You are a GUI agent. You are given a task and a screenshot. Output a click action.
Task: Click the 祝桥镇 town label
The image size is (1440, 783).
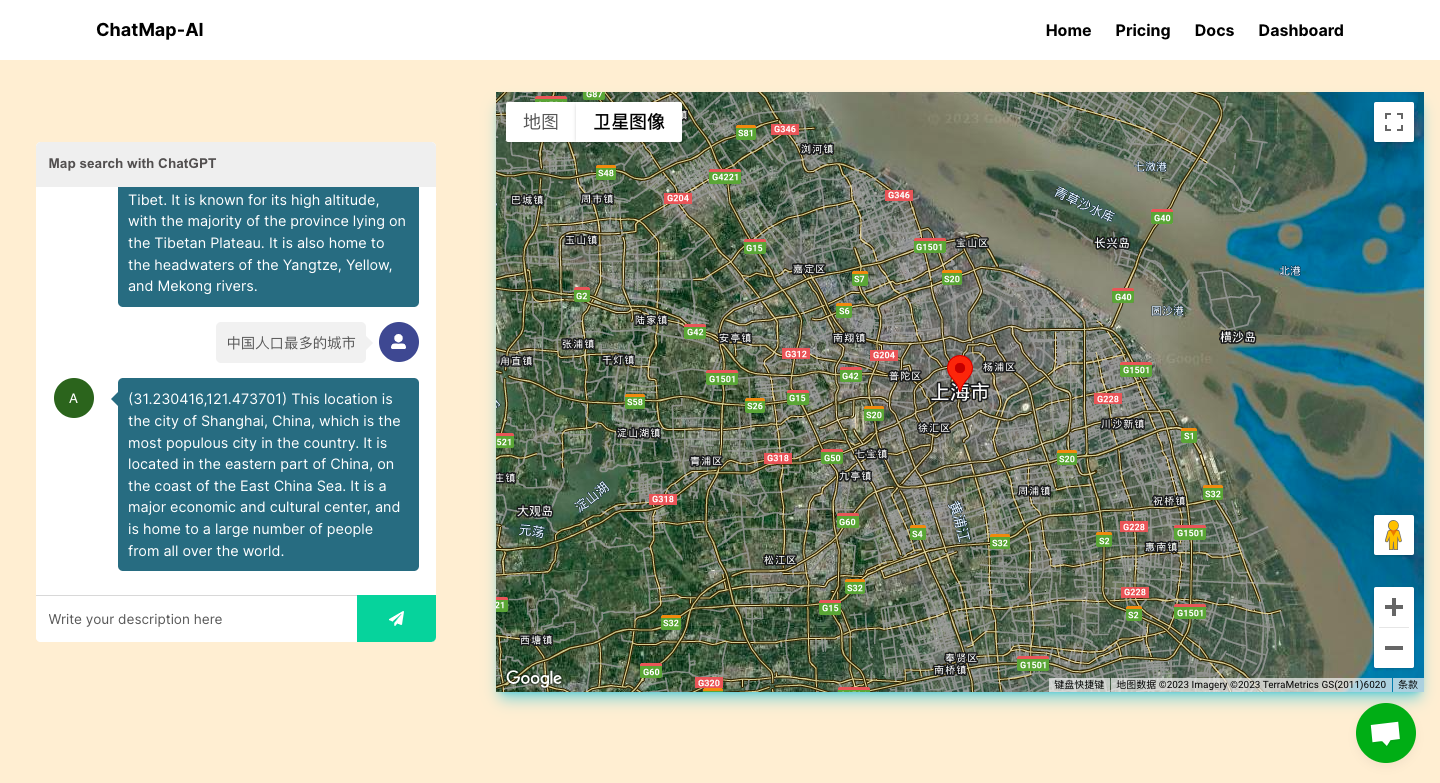click(1168, 501)
